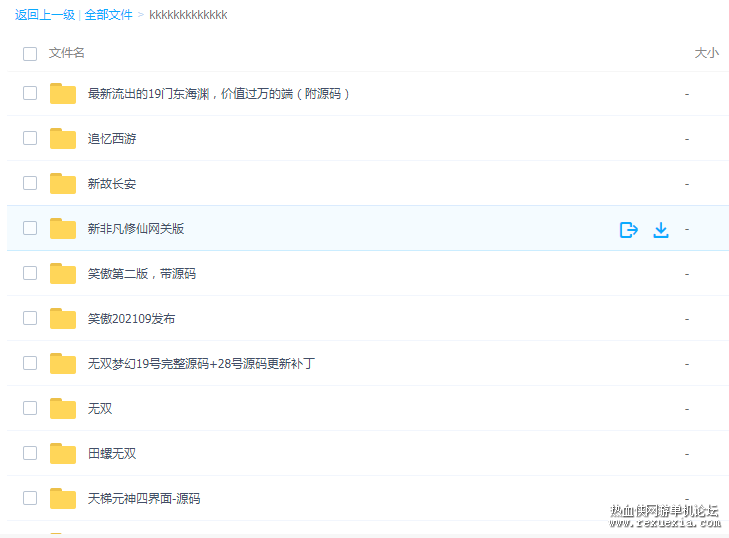The width and height of the screenshot is (729, 538).
Task: Open the 笑傲202109发布 folder icon
Action: tap(63, 319)
